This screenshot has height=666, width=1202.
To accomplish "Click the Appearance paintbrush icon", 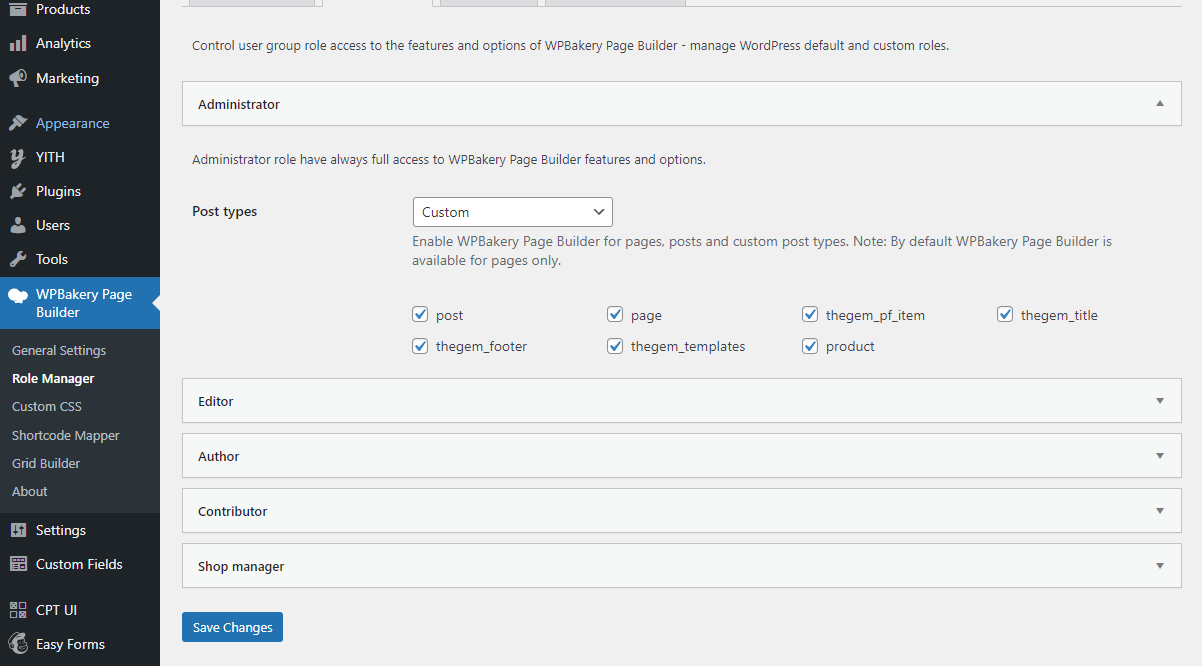I will pyautogui.click(x=18, y=123).
